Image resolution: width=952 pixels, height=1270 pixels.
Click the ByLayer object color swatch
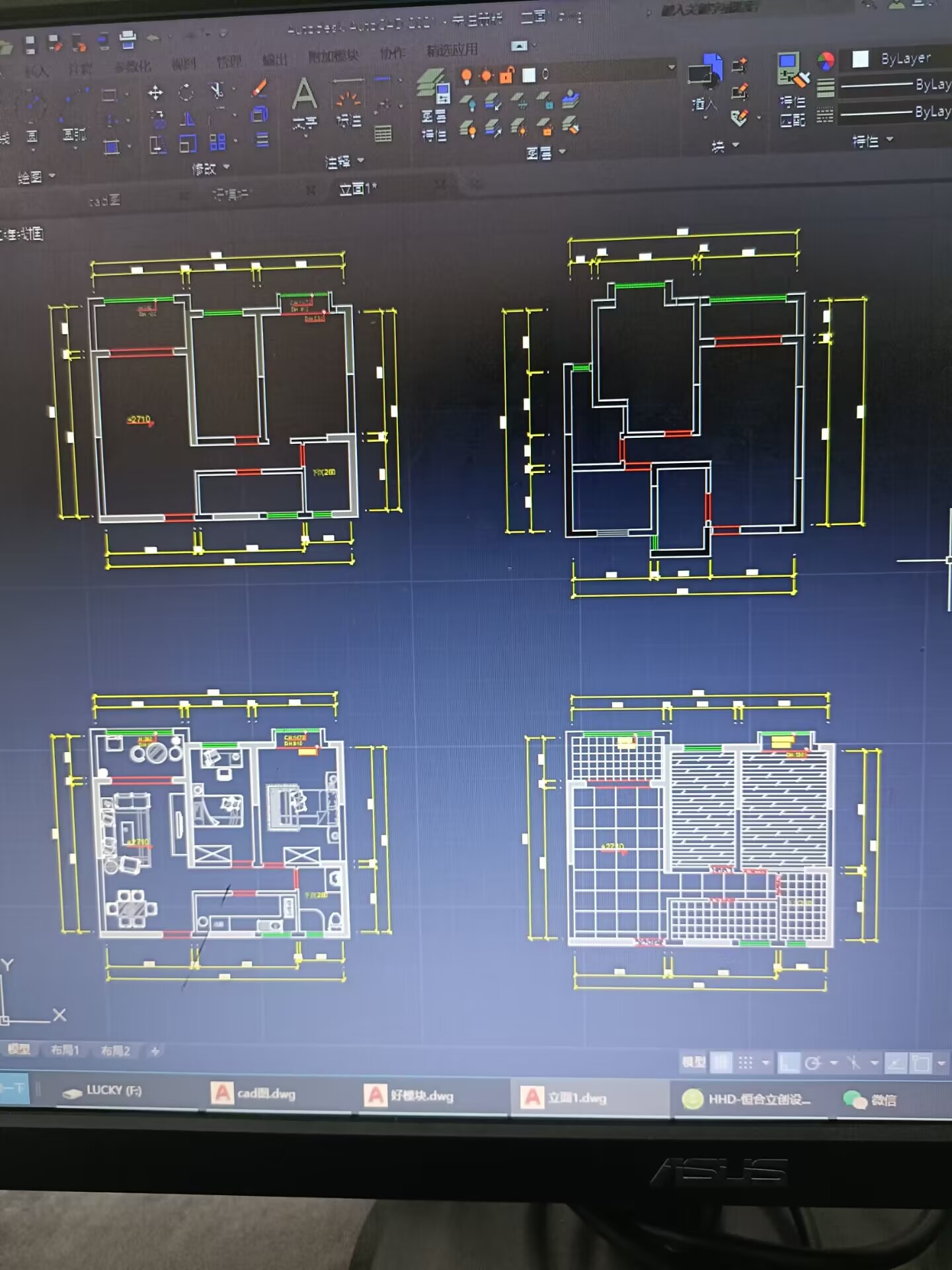coord(860,60)
